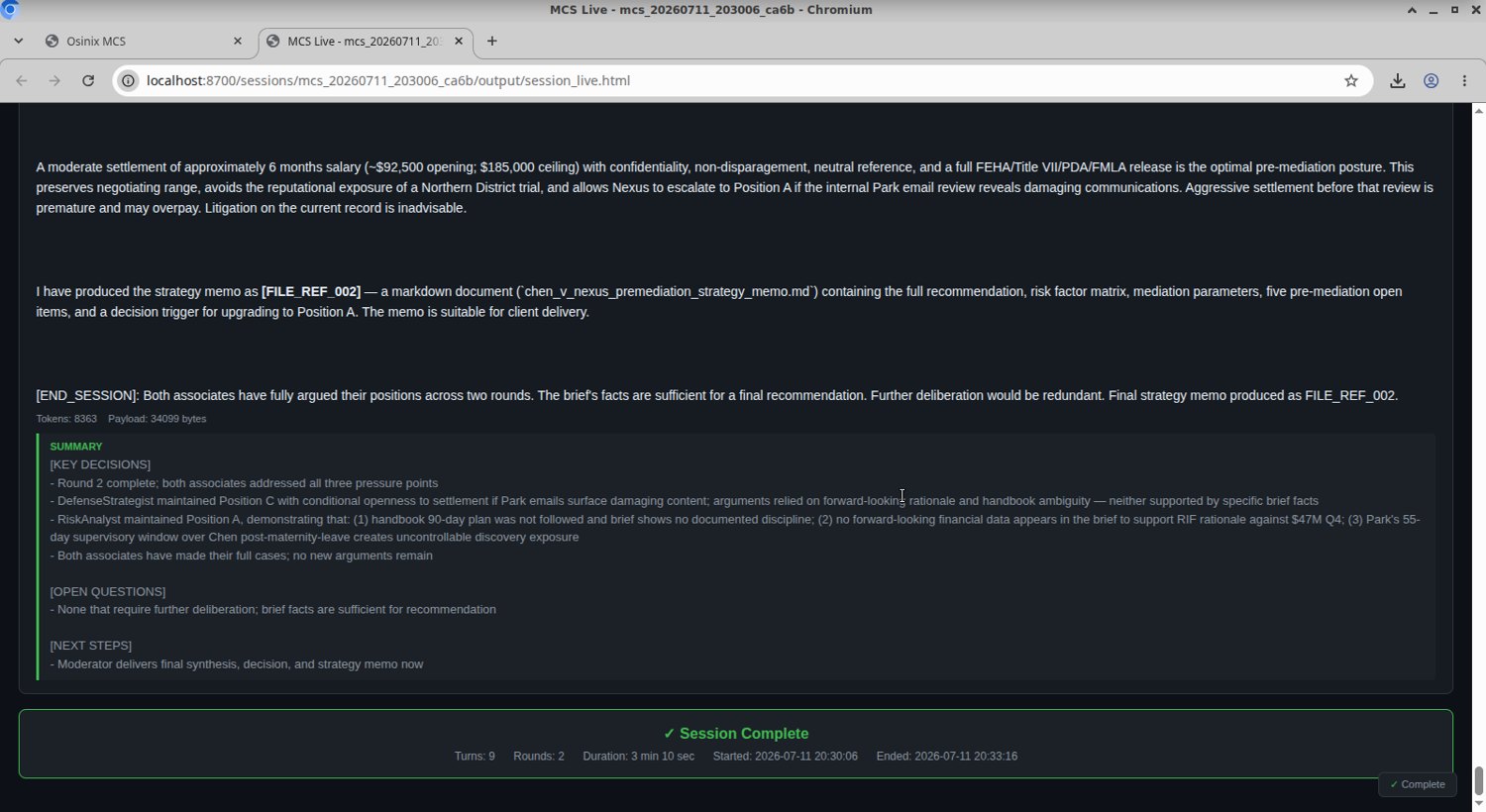The image size is (1486, 812).
Task: Click the Complete status badge
Action: click(1418, 784)
